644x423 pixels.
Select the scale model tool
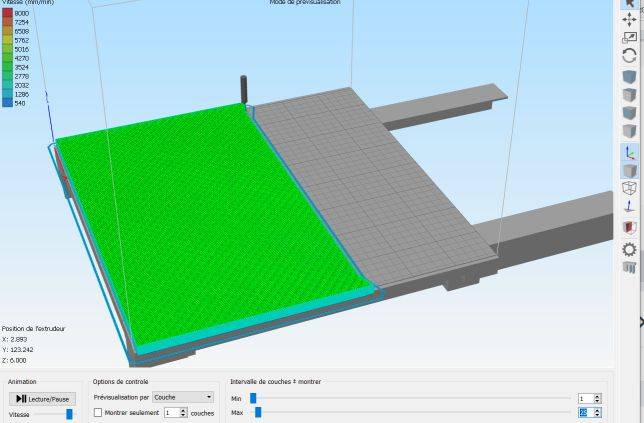(x=629, y=37)
